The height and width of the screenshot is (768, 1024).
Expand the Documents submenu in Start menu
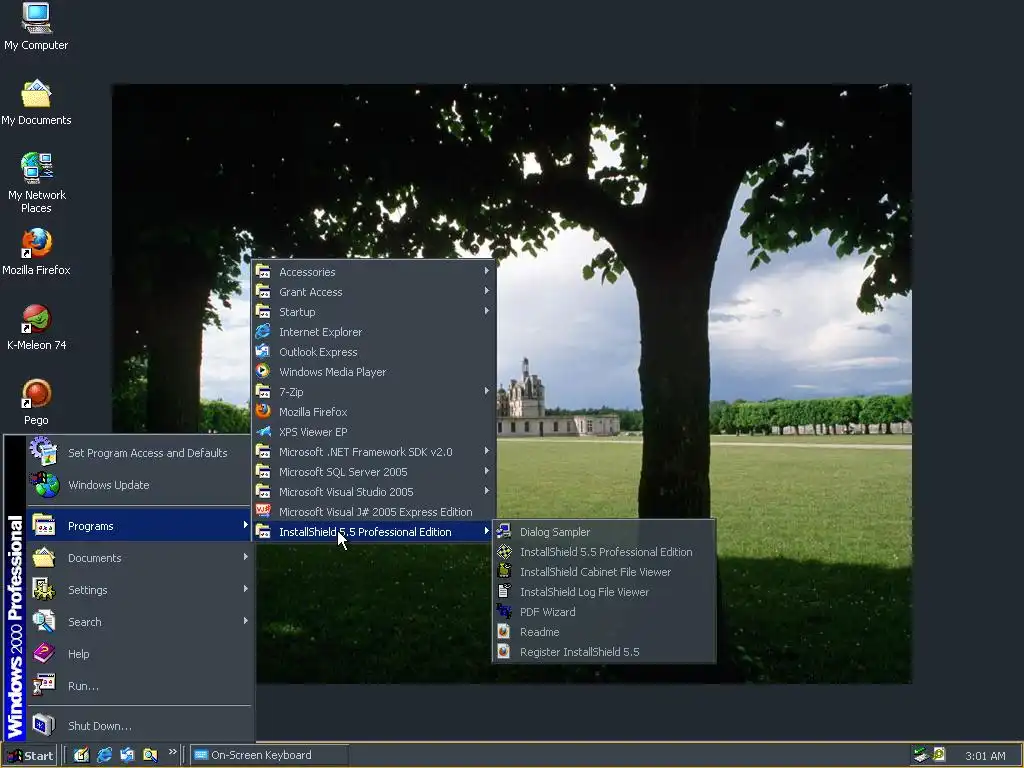coord(139,558)
